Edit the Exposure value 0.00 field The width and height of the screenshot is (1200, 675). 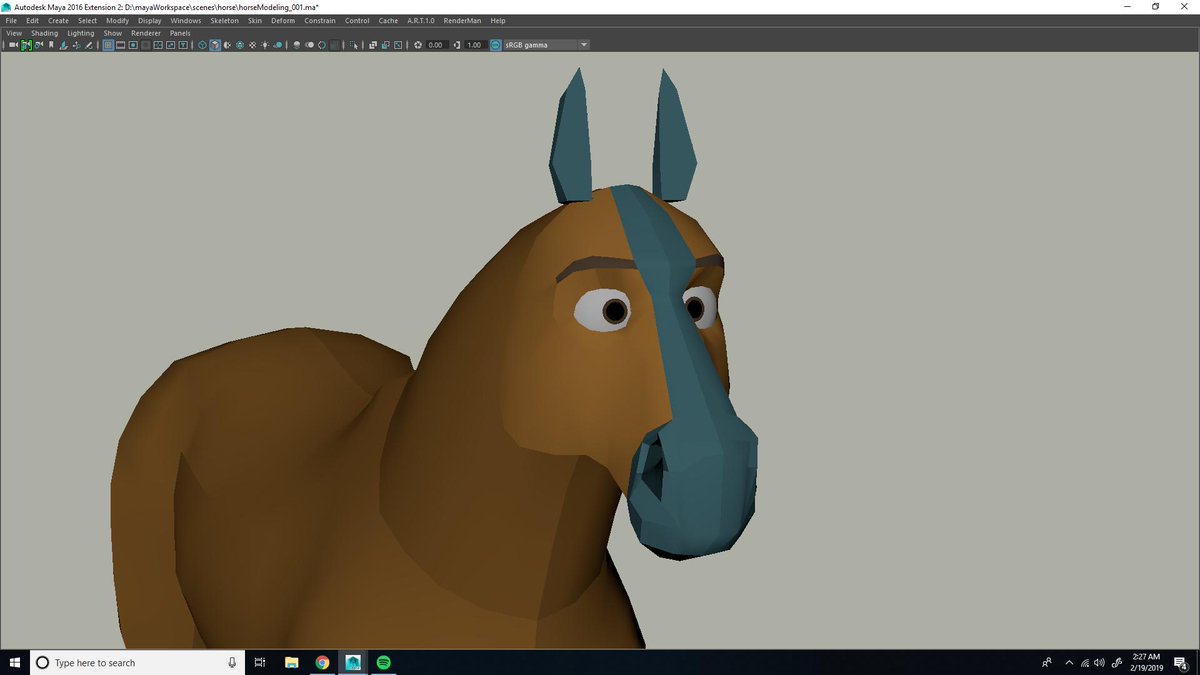point(437,45)
